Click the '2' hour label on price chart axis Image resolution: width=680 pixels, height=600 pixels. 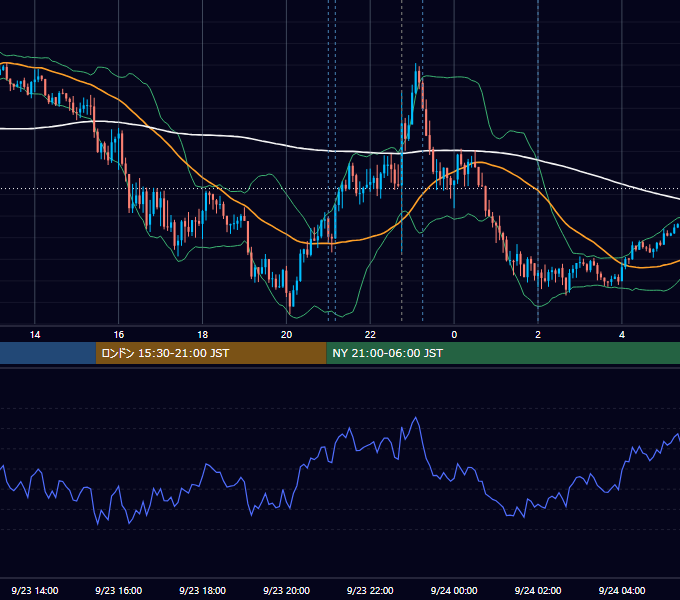(x=538, y=335)
